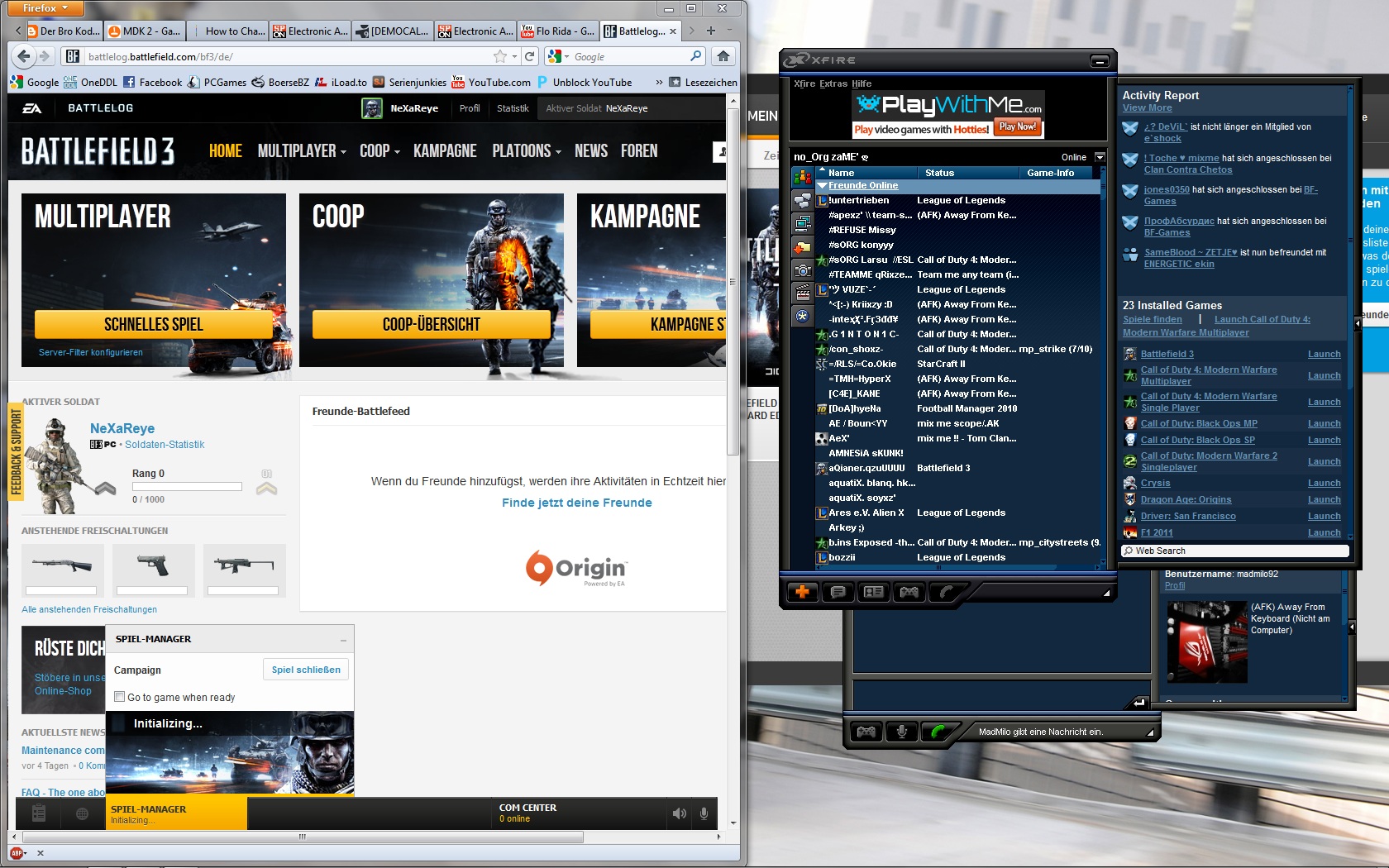1389x868 pixels.
Task: Click Spiel-Manager tab in bottom bar
Action: point(177,813)
